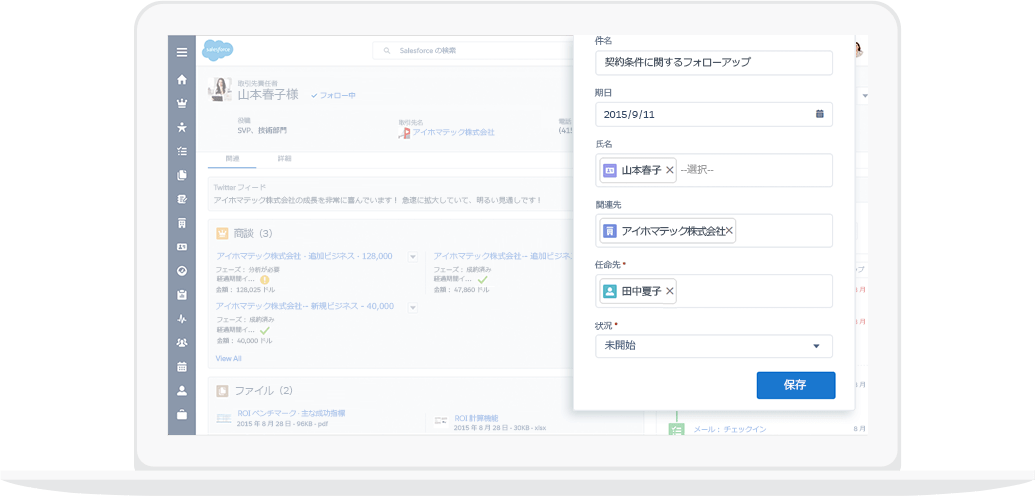Open Opportunities via sidebar crown icon
Screen dimensions: 1035x496
pos(182,103)
